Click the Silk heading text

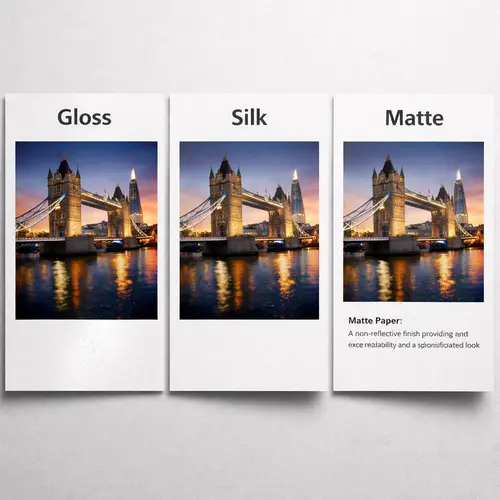pyautogui.click(x=249, y=117)
